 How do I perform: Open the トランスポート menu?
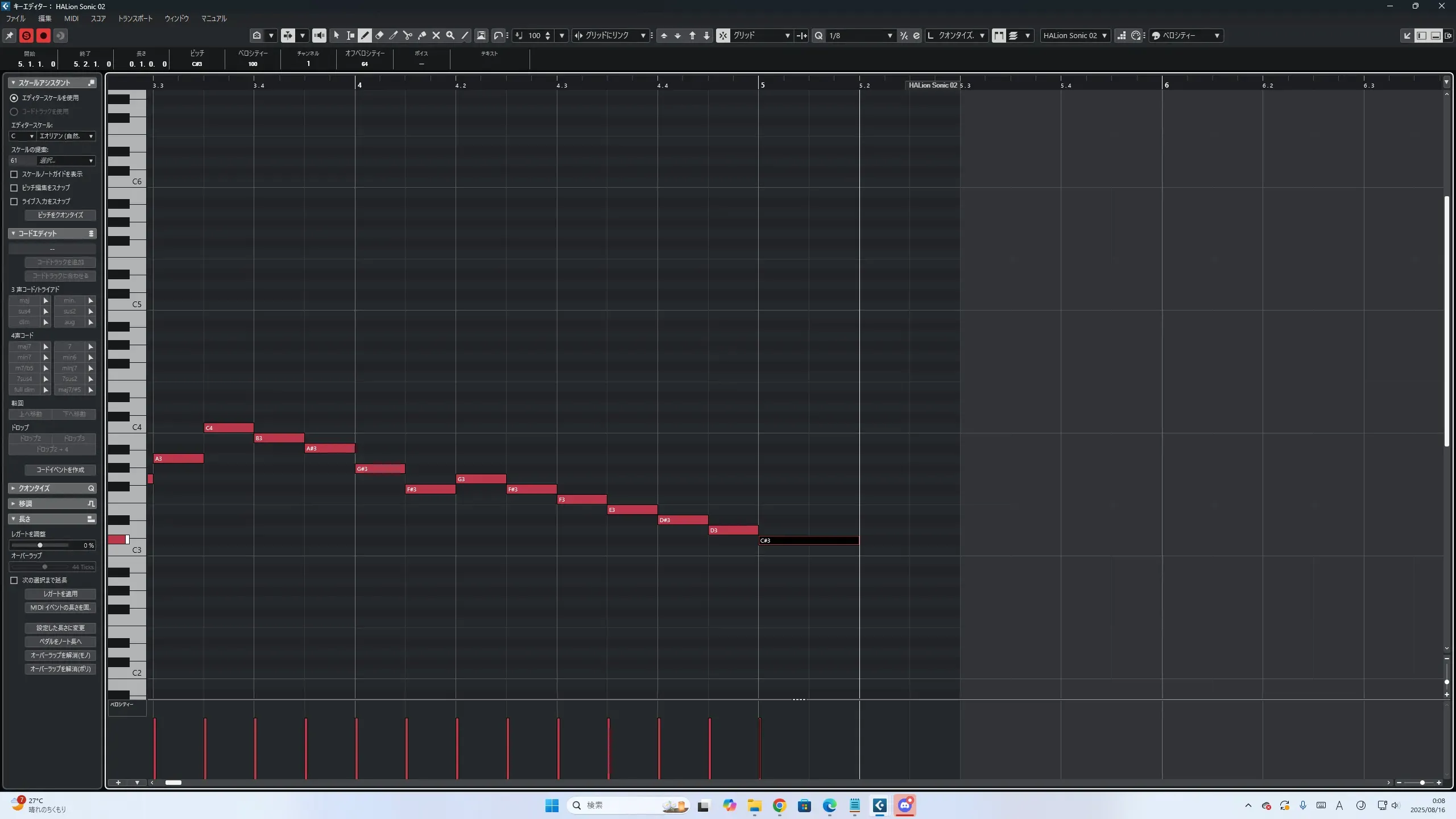click(x=135, y=18)
